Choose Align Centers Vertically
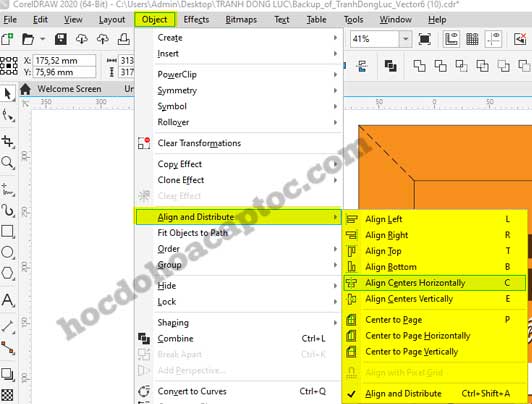This screenshot has height=404, width=532. point(435,299)
